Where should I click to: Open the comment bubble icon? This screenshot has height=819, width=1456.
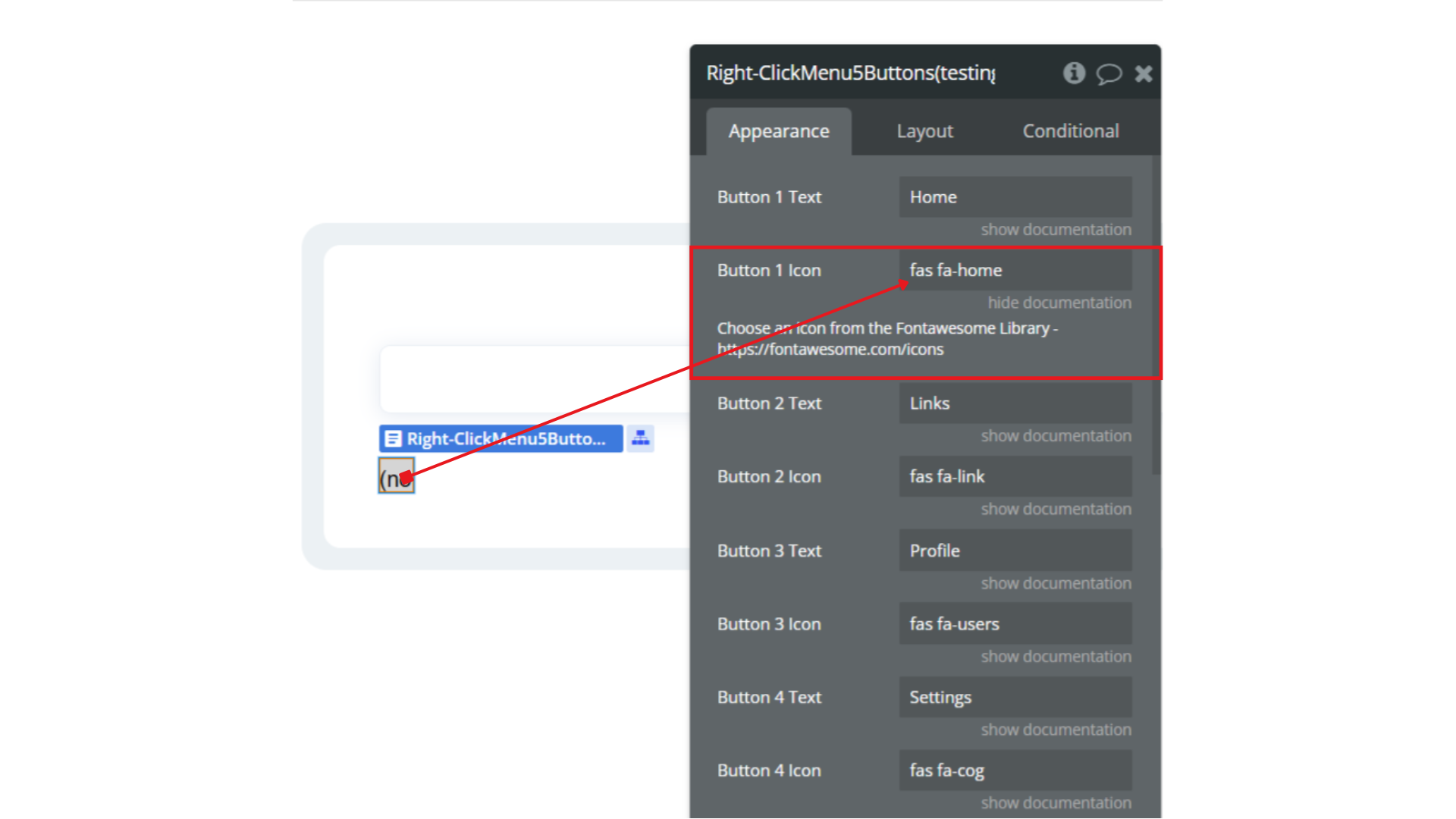[x=1109, y=74]
